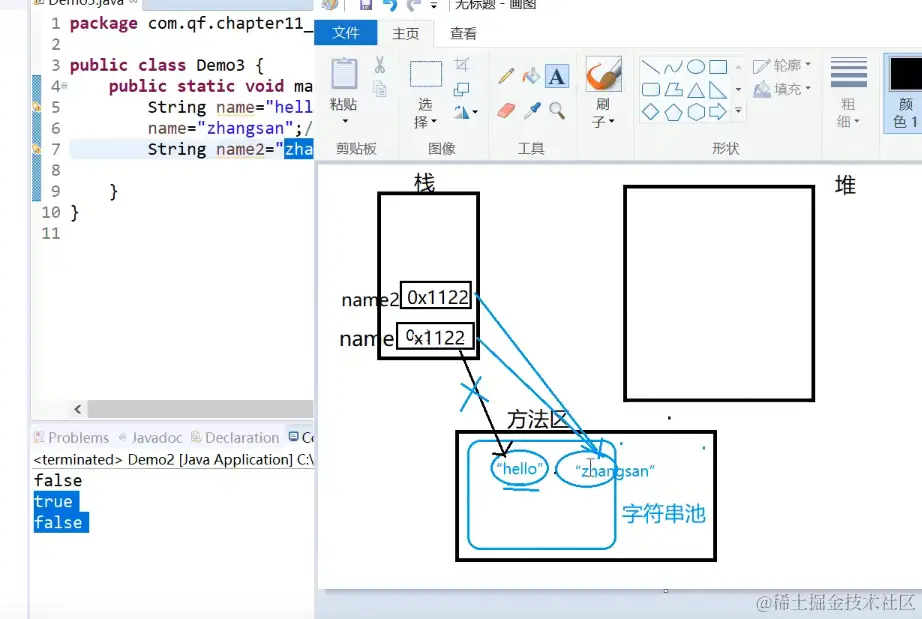This screenshot has width=922, height=619.
Task: Choose the Right triangle shape
Action: [717, 89]
